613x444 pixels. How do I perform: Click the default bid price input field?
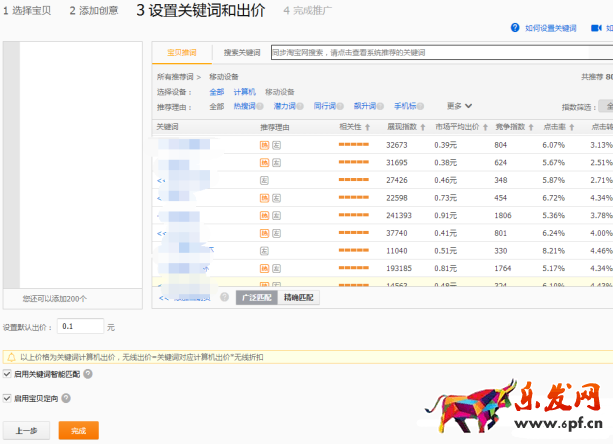point(80,326)
